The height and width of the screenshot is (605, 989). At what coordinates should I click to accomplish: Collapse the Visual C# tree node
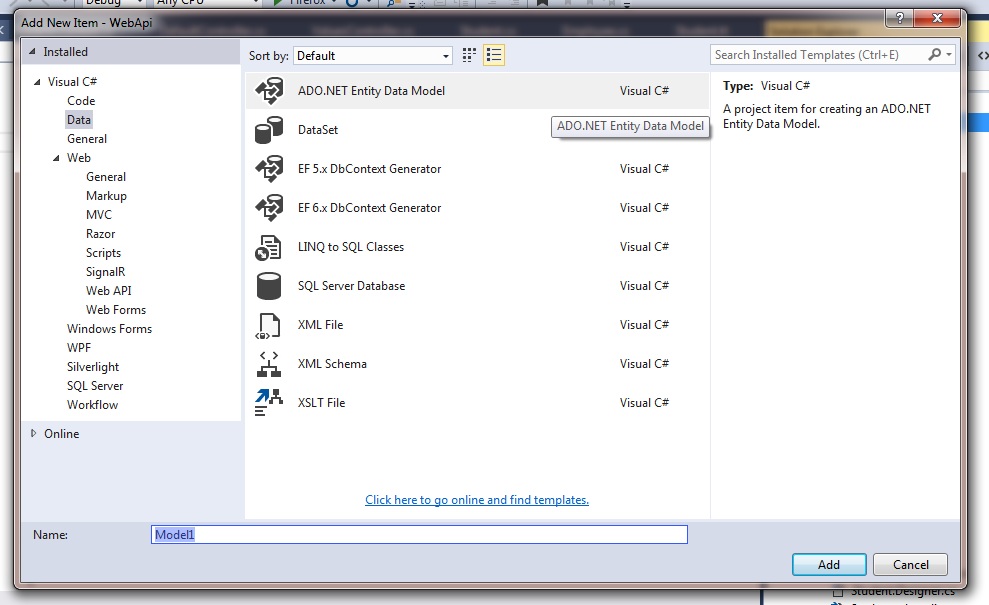pos(37,82)
